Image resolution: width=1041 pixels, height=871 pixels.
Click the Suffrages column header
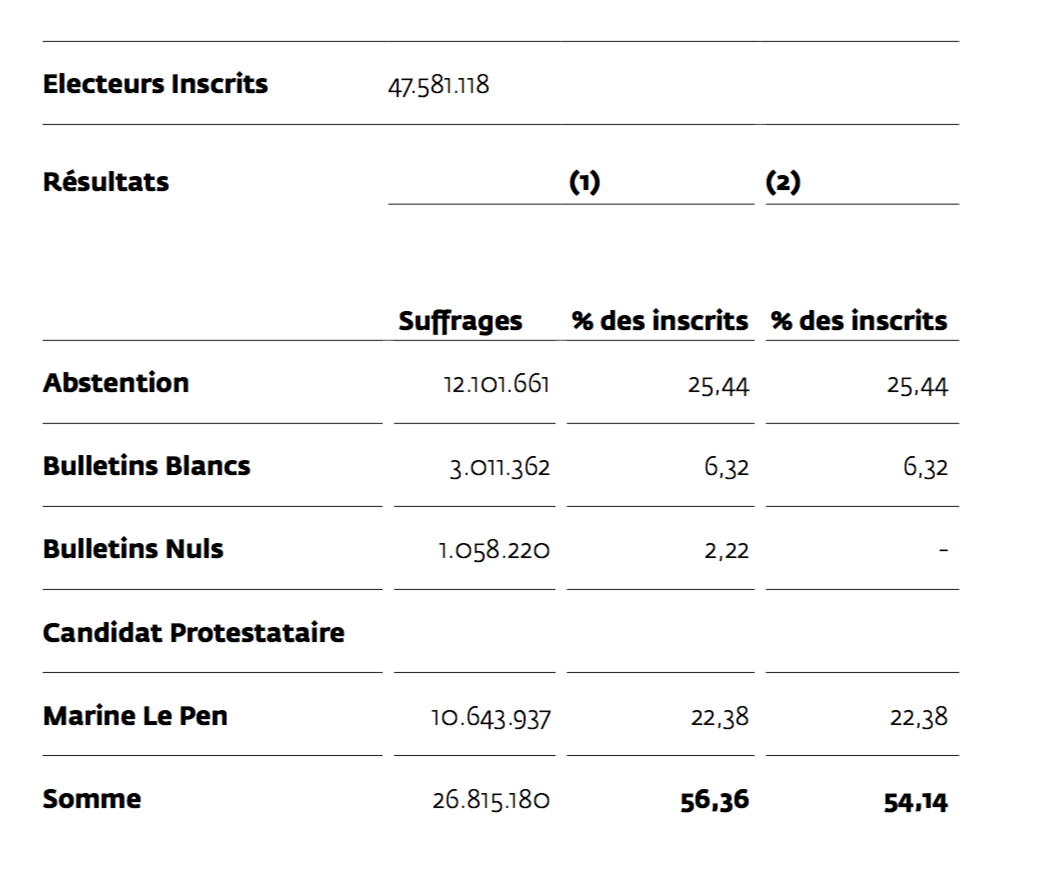pyautogui.click(x=460, y=321)
